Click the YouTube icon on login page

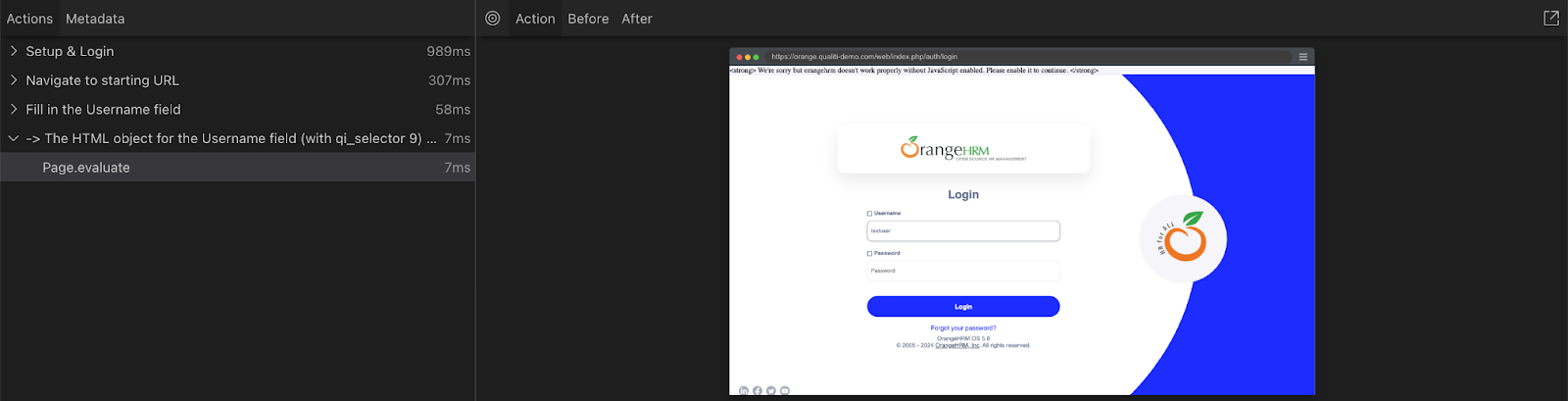pos(785,390)
